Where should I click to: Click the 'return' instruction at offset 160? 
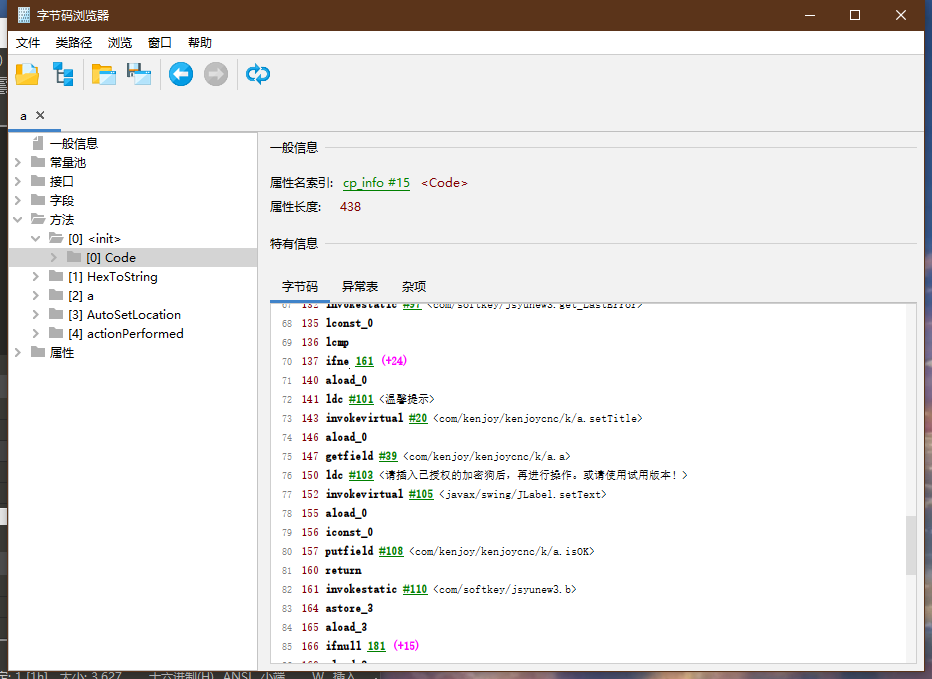tap(343, 570)
